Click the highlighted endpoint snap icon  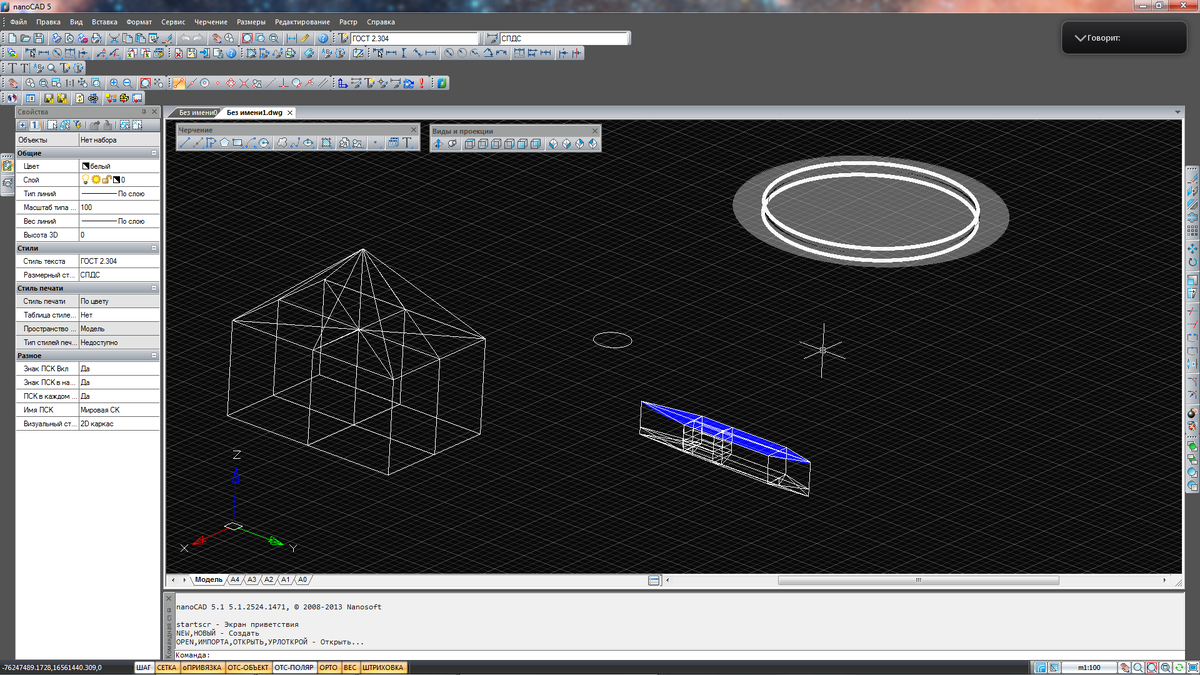point(179,82)
